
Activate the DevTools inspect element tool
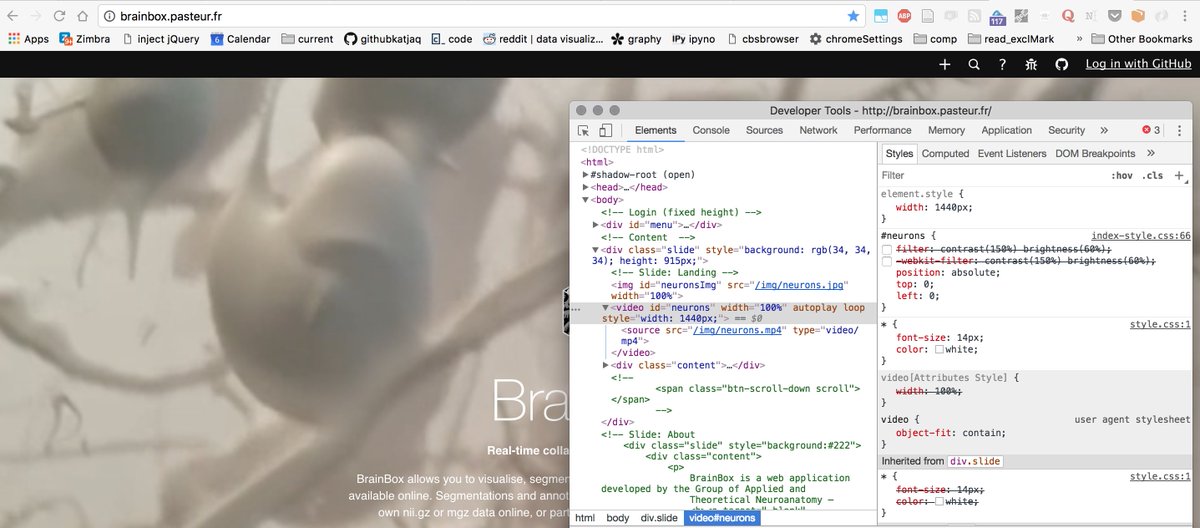click(583, 130)
